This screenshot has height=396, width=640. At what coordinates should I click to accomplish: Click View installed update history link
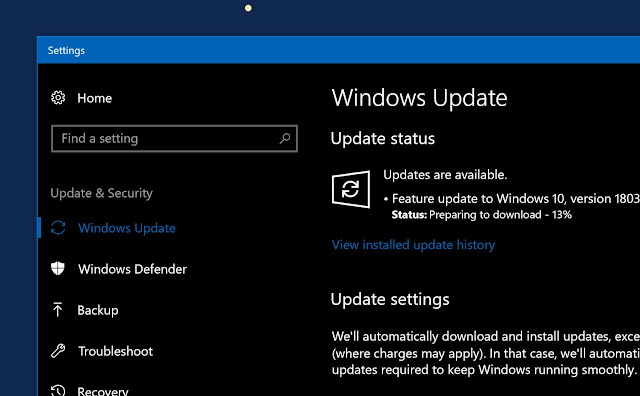click(413, 245)
